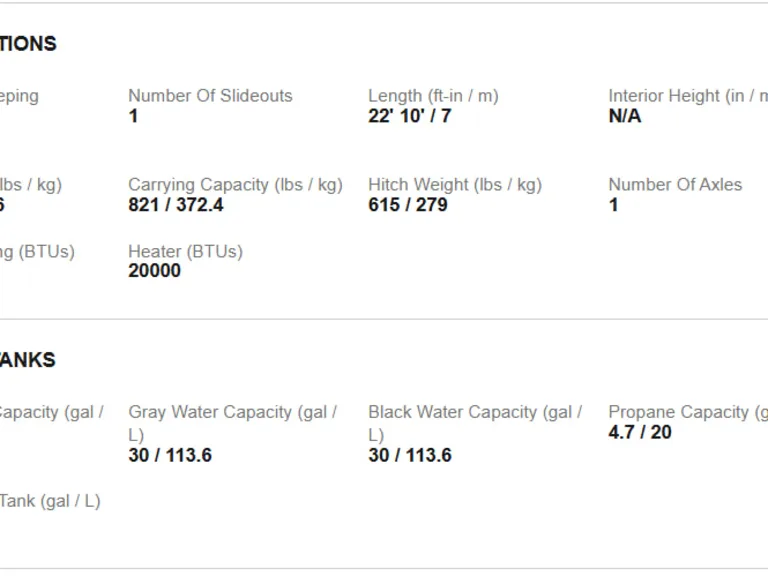This screenshot has width=768, height=576.
Task: Select the value 821 / 372.4
Action: point(176,205)
